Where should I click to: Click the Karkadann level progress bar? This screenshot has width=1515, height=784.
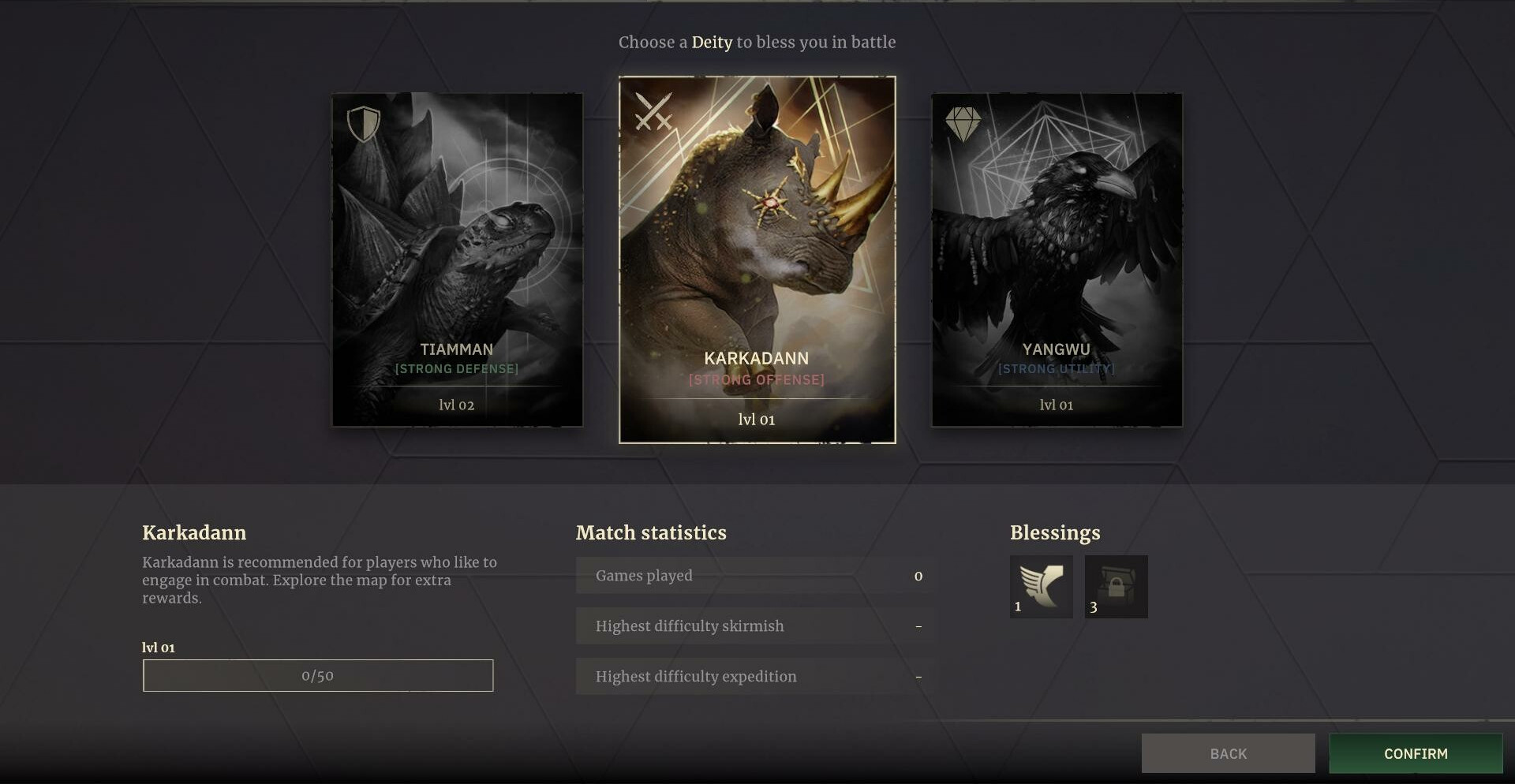click(318, 676)
